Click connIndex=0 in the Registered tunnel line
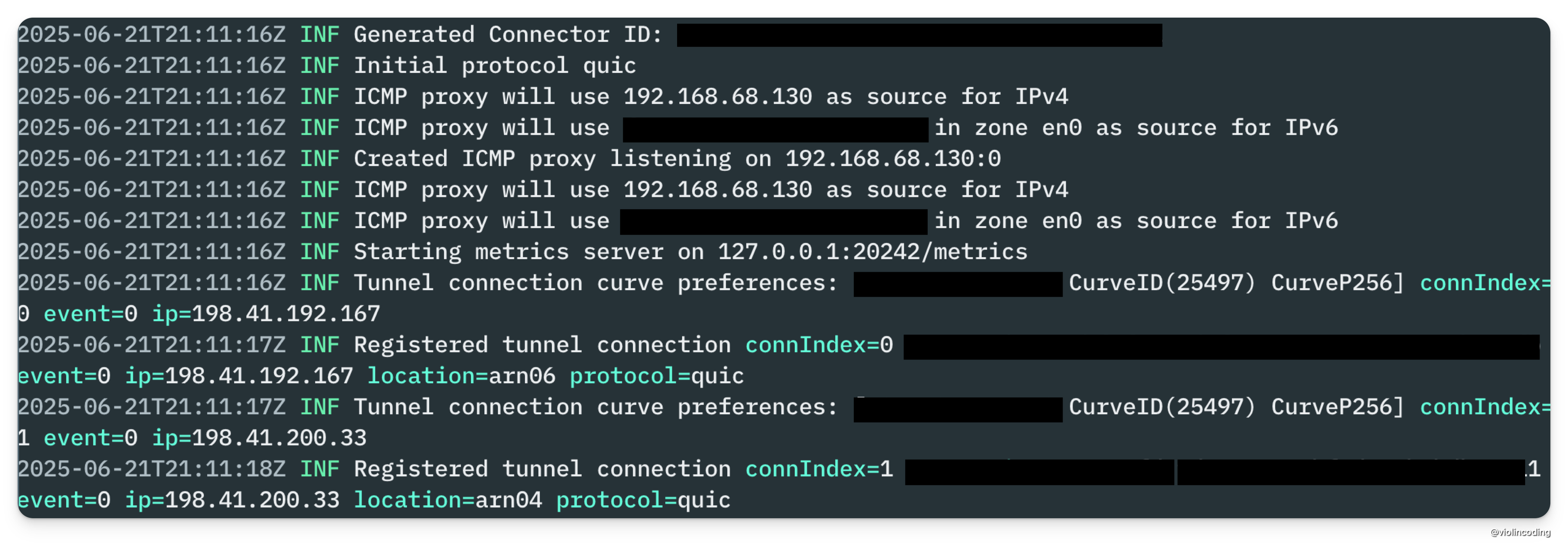1568x555 pixels. (x=819, y=345)
